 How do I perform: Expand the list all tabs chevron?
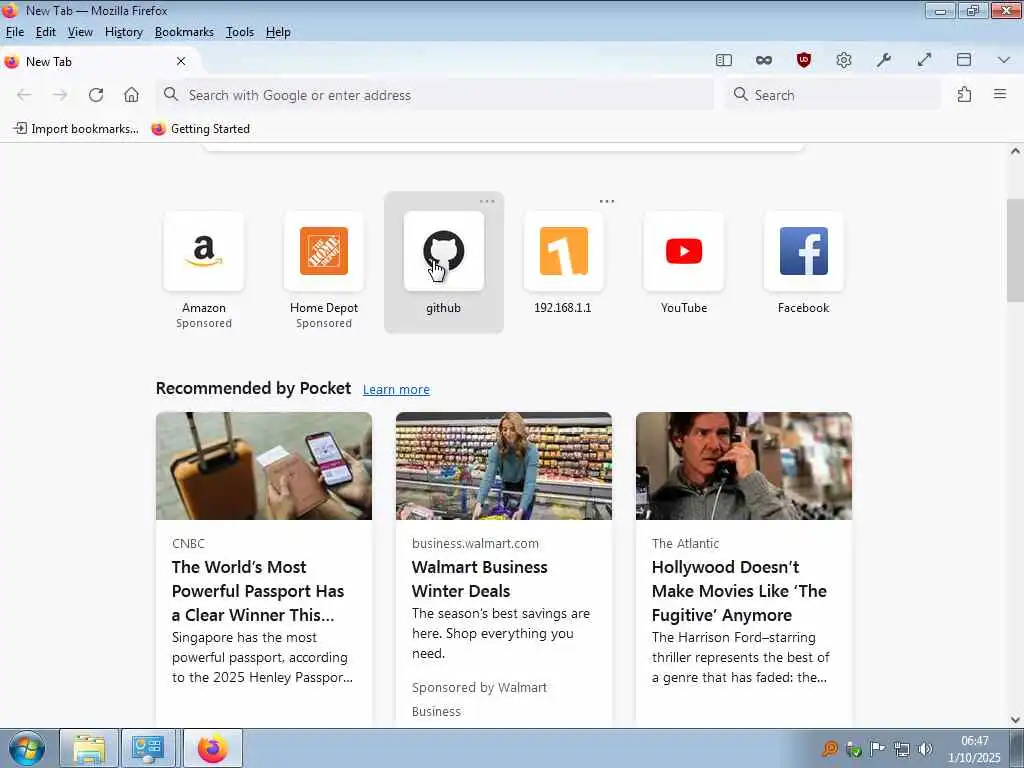click(x=1004, y=60)
